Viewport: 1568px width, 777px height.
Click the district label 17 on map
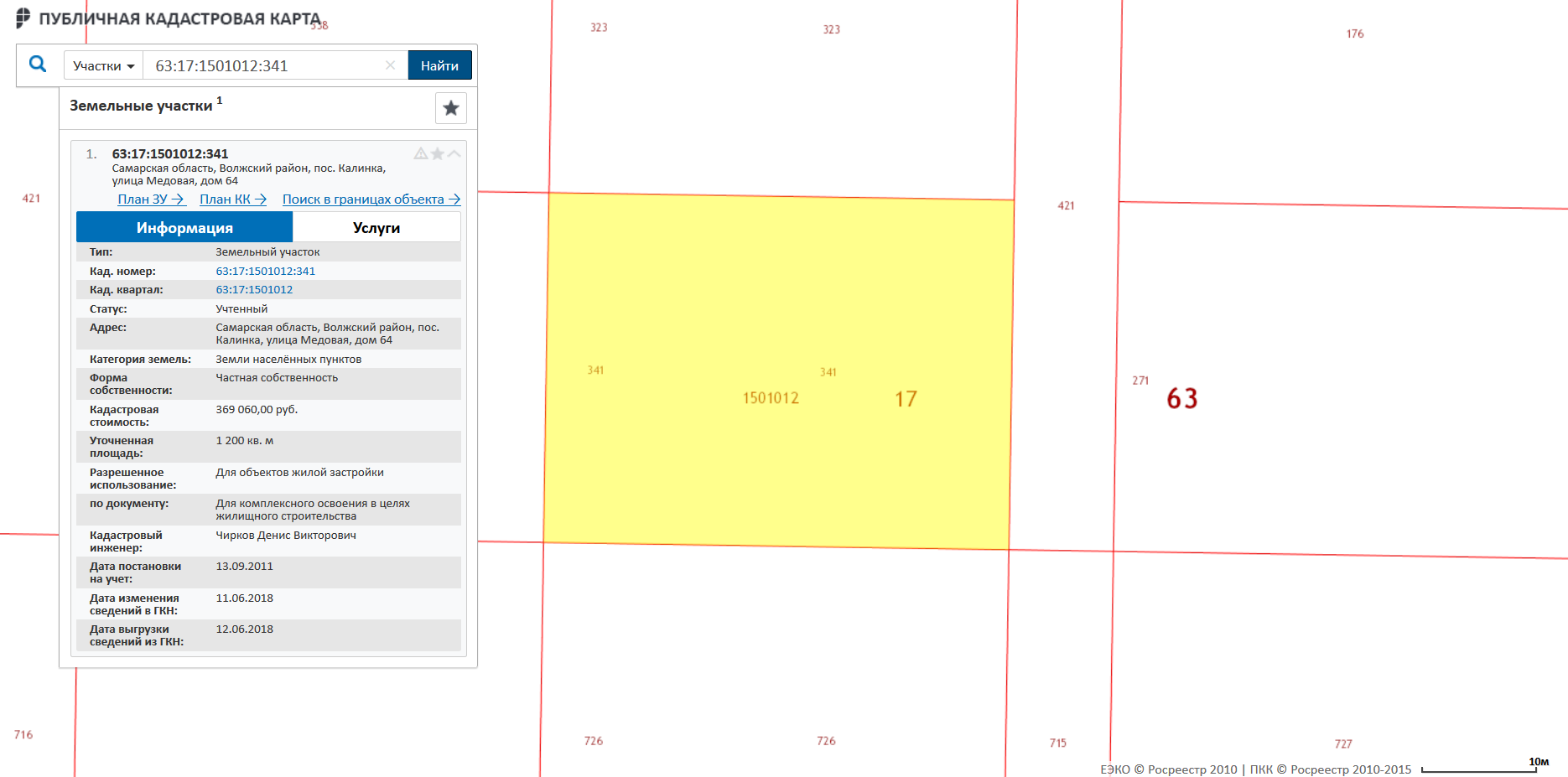pos(906,399)
